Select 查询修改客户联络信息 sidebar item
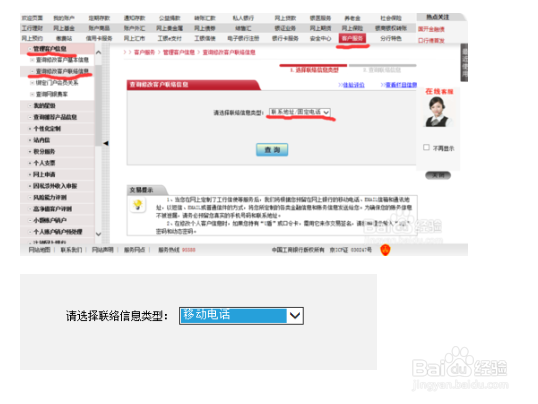Image resolution: width=538 pixels, height=404 pixels. click(62, 71)
